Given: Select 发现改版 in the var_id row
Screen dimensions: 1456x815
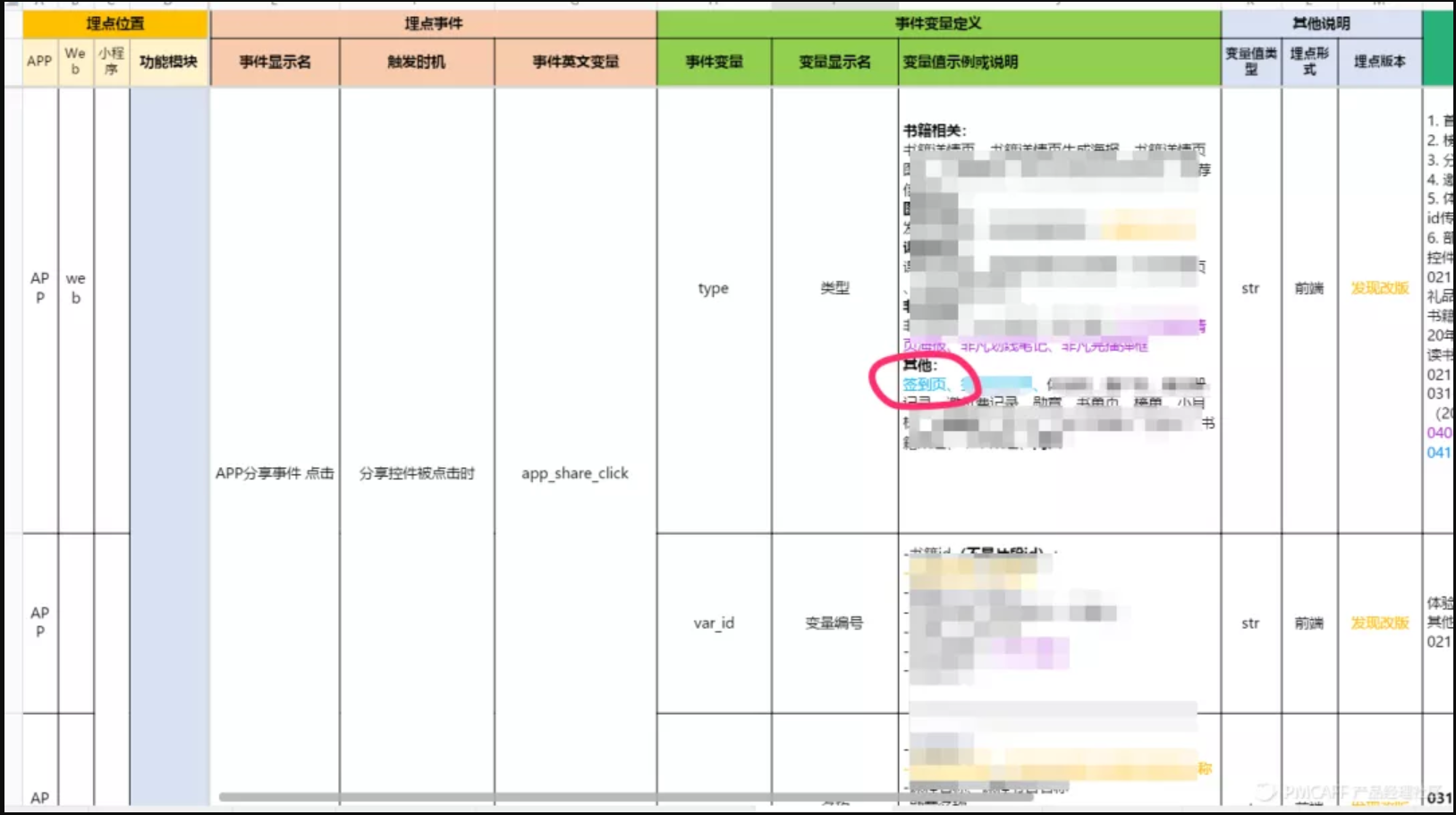Looking at the screenshot, I should [x=1380, y=623].
